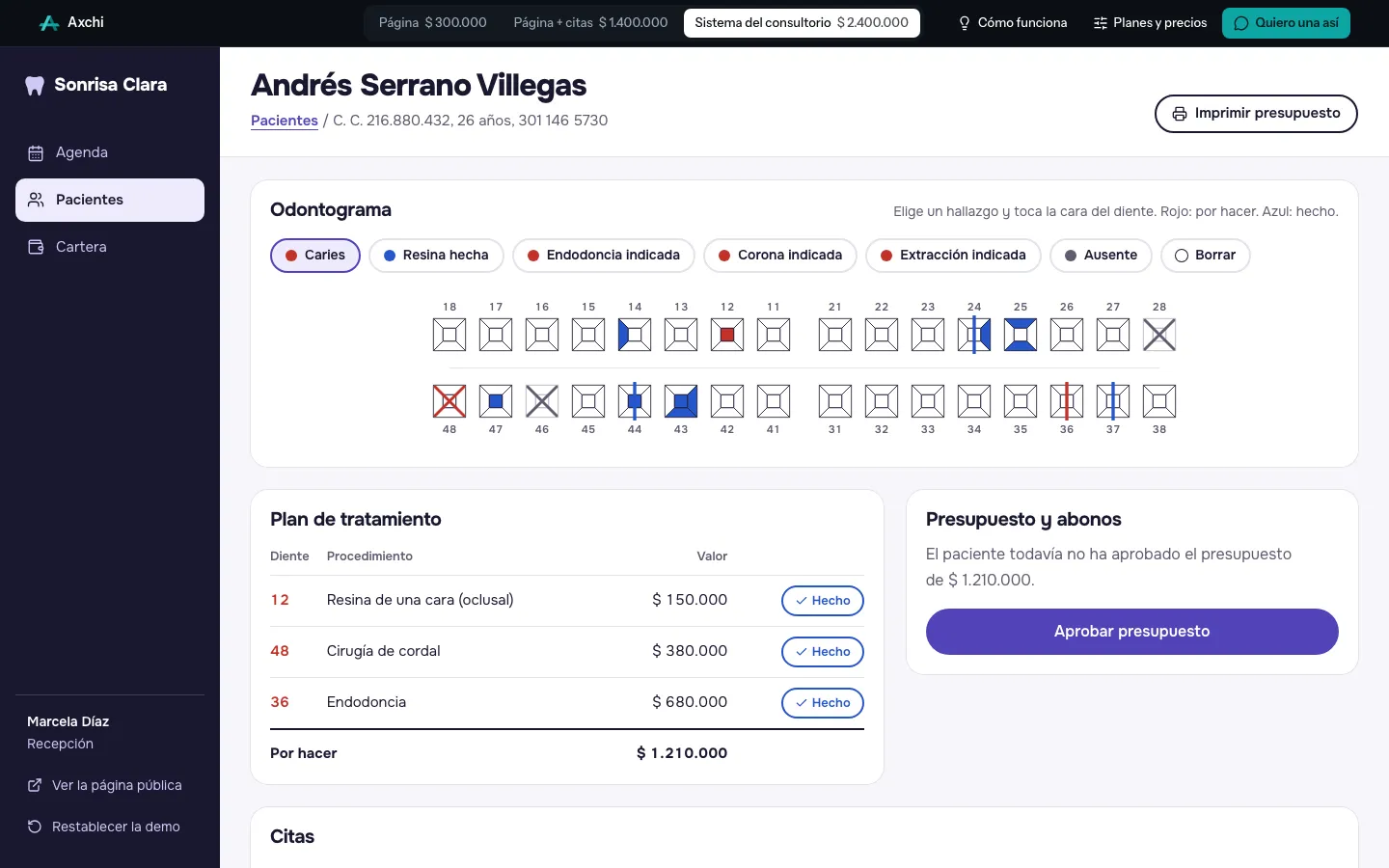Click Quiero una así button

(x=1286, y=23)
